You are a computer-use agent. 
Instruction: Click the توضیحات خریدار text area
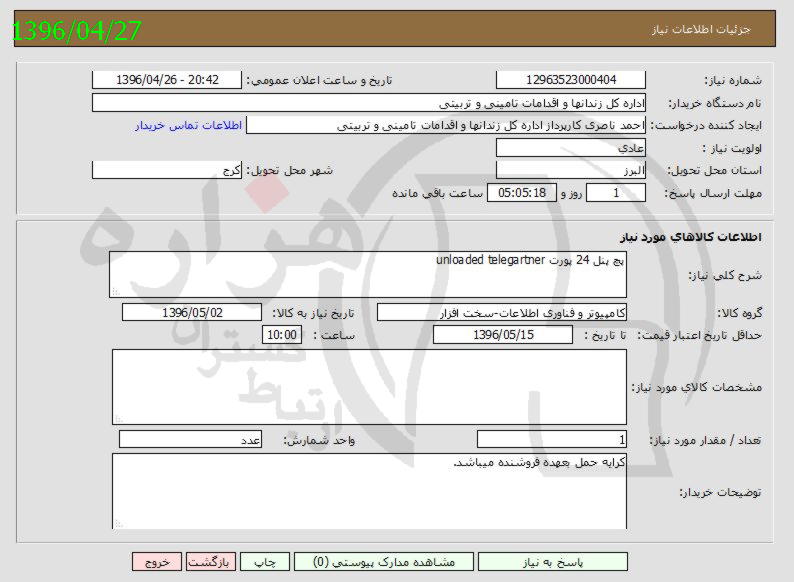(368, 490)
